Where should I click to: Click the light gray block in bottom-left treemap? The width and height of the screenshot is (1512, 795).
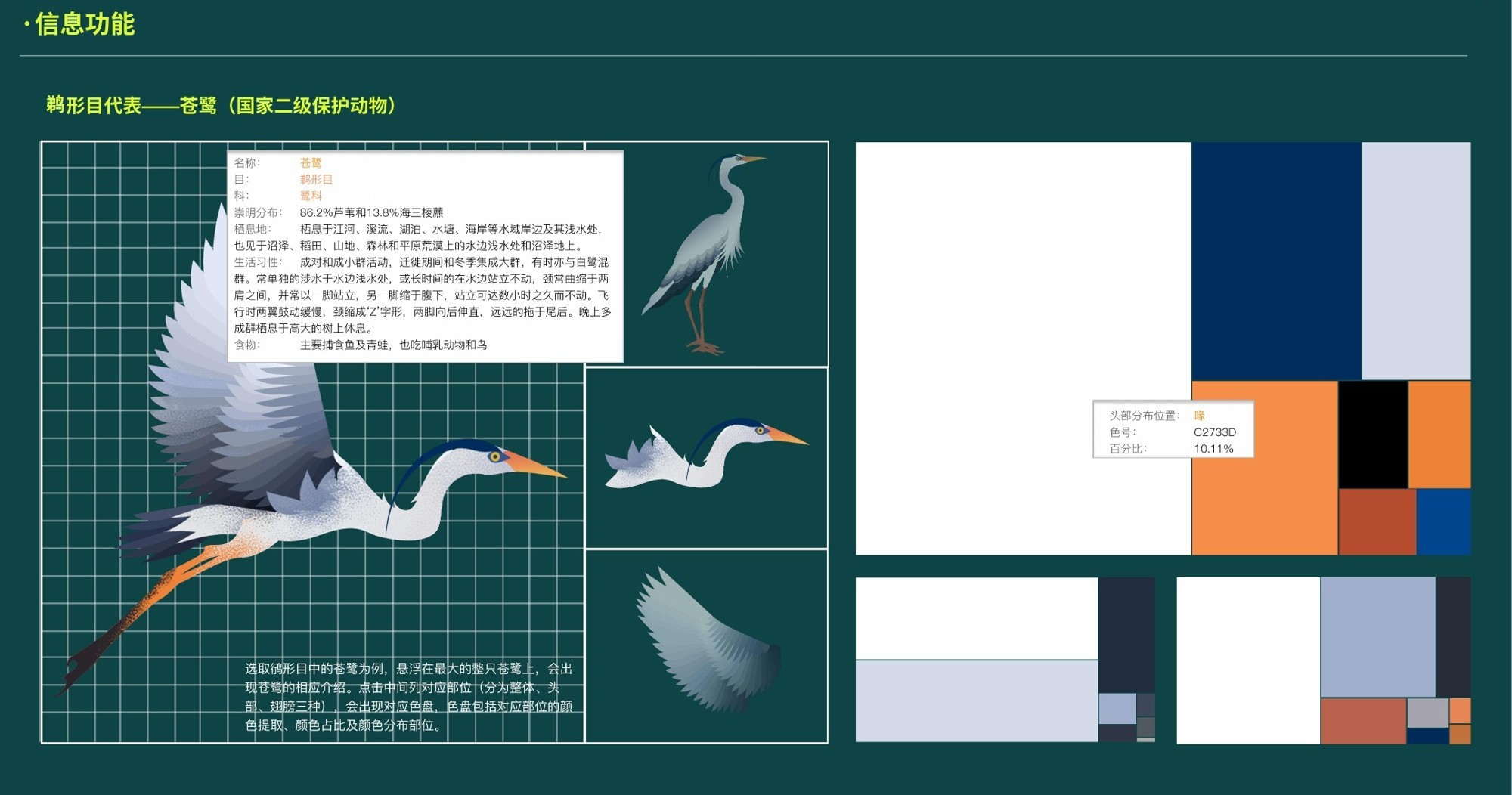point(976,701)
